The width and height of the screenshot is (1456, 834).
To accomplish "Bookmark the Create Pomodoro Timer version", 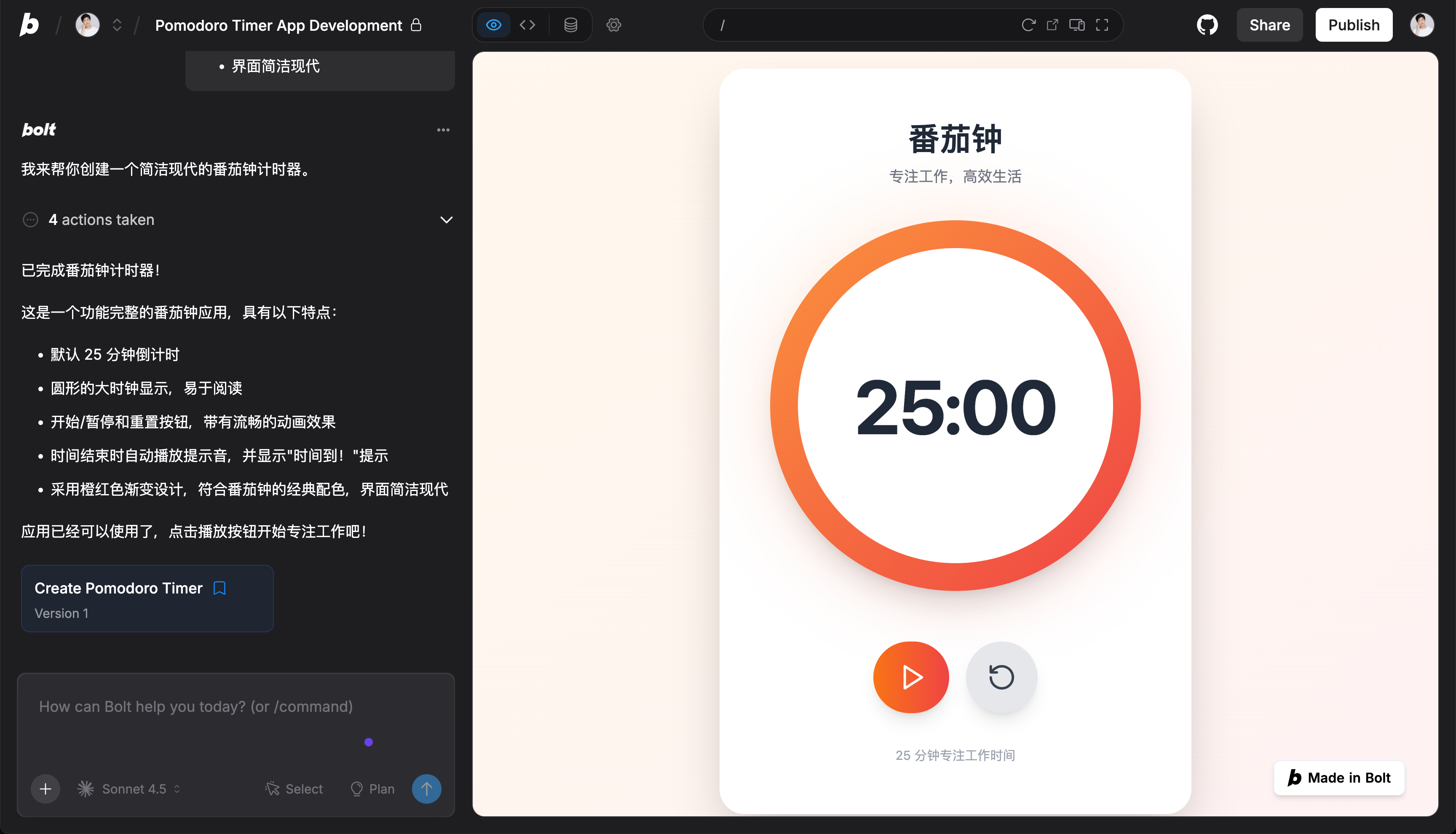I will (219, 588).
